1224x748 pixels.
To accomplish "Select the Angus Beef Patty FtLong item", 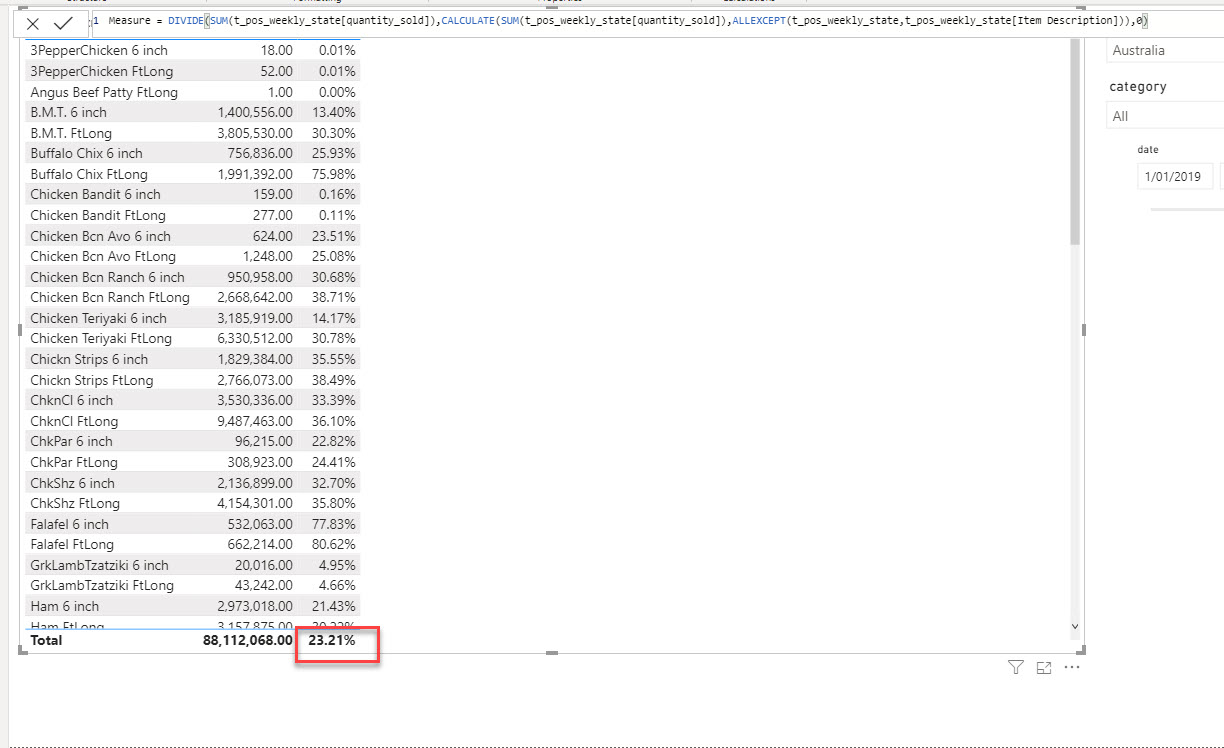I will pyautogui.click(x=104, y=92).
